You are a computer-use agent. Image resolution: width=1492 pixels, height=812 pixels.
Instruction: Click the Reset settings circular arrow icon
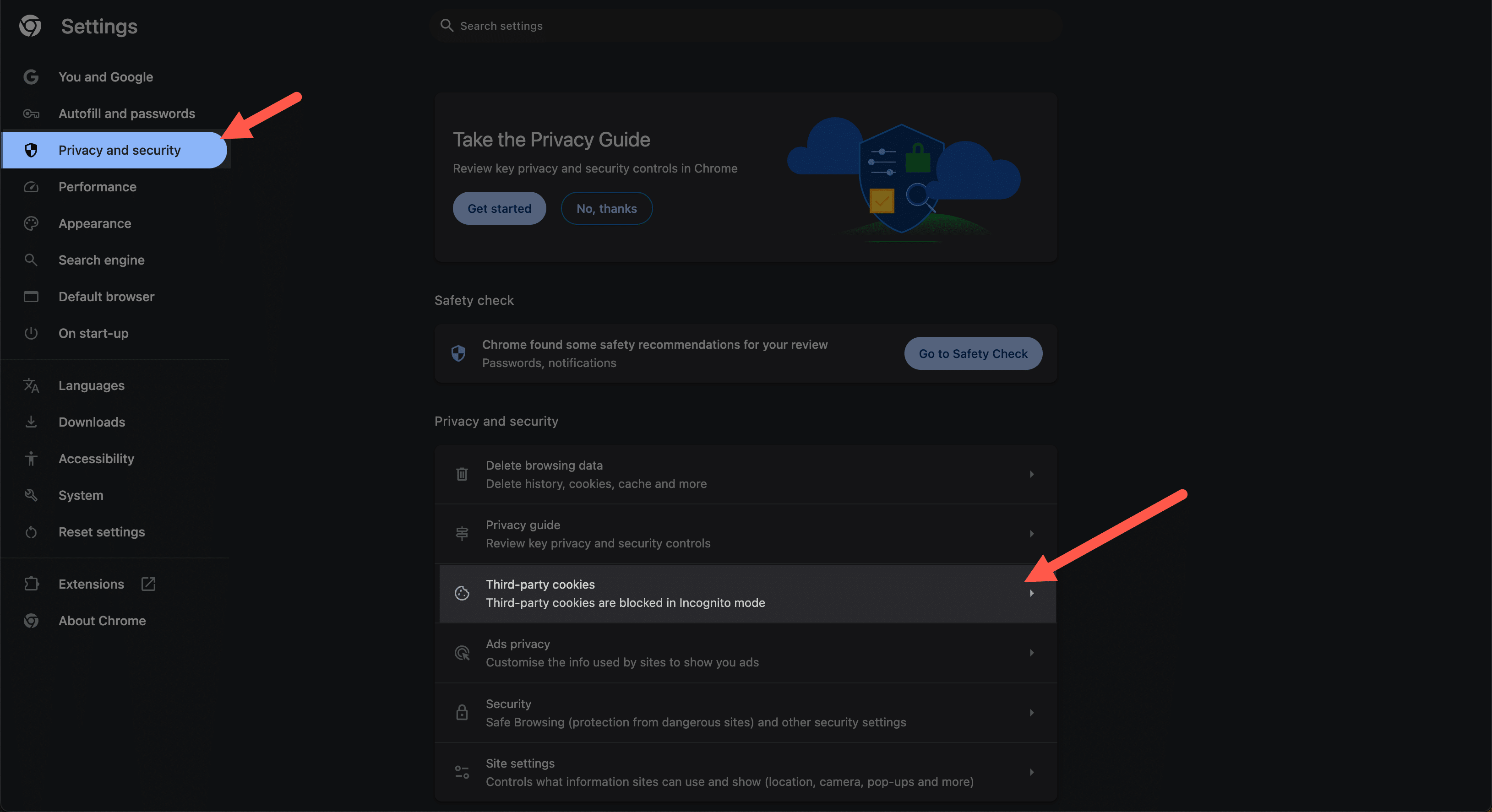coord(31,532)
